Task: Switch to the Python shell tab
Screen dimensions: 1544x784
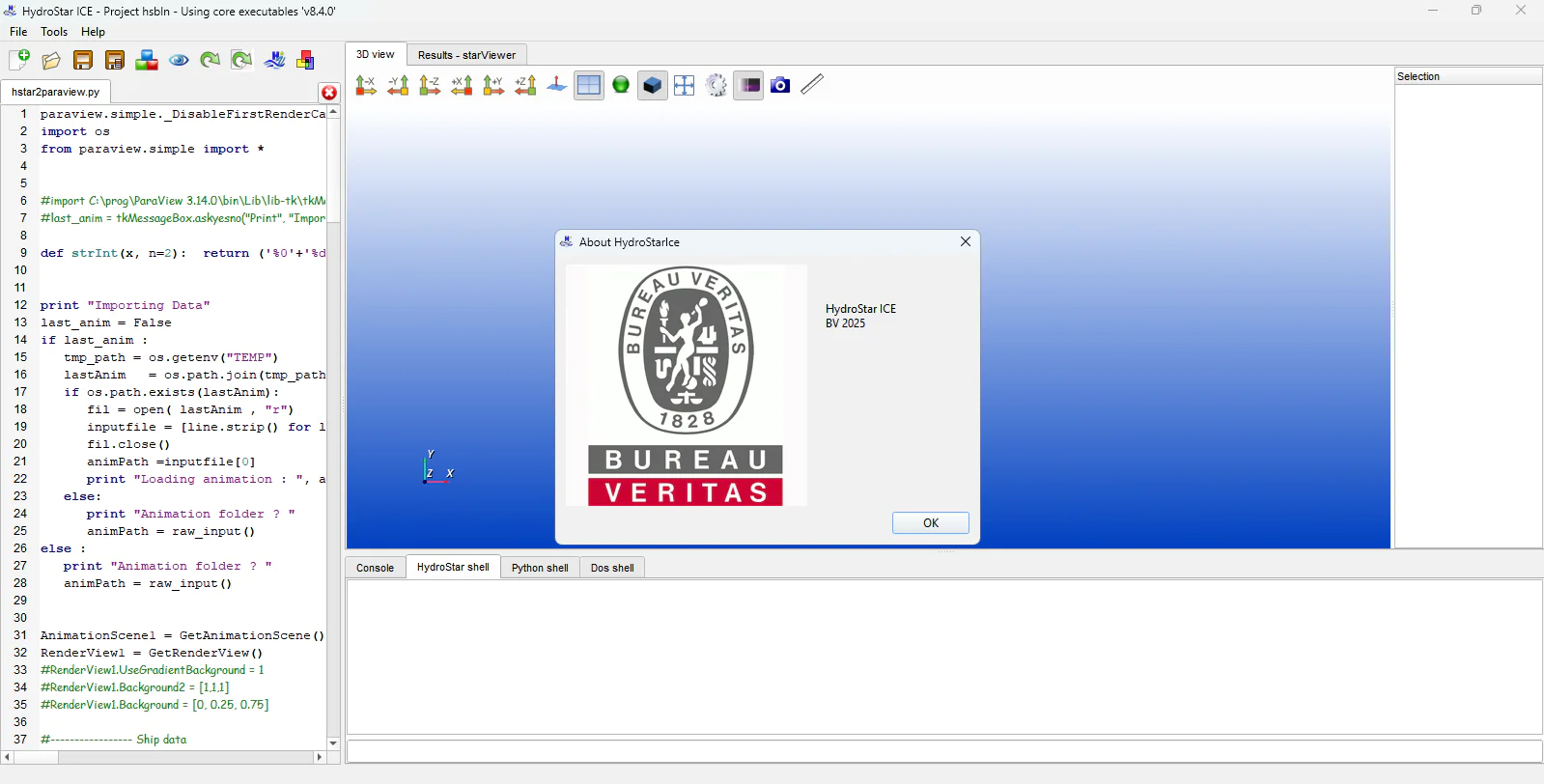Action: pos(540,568)
